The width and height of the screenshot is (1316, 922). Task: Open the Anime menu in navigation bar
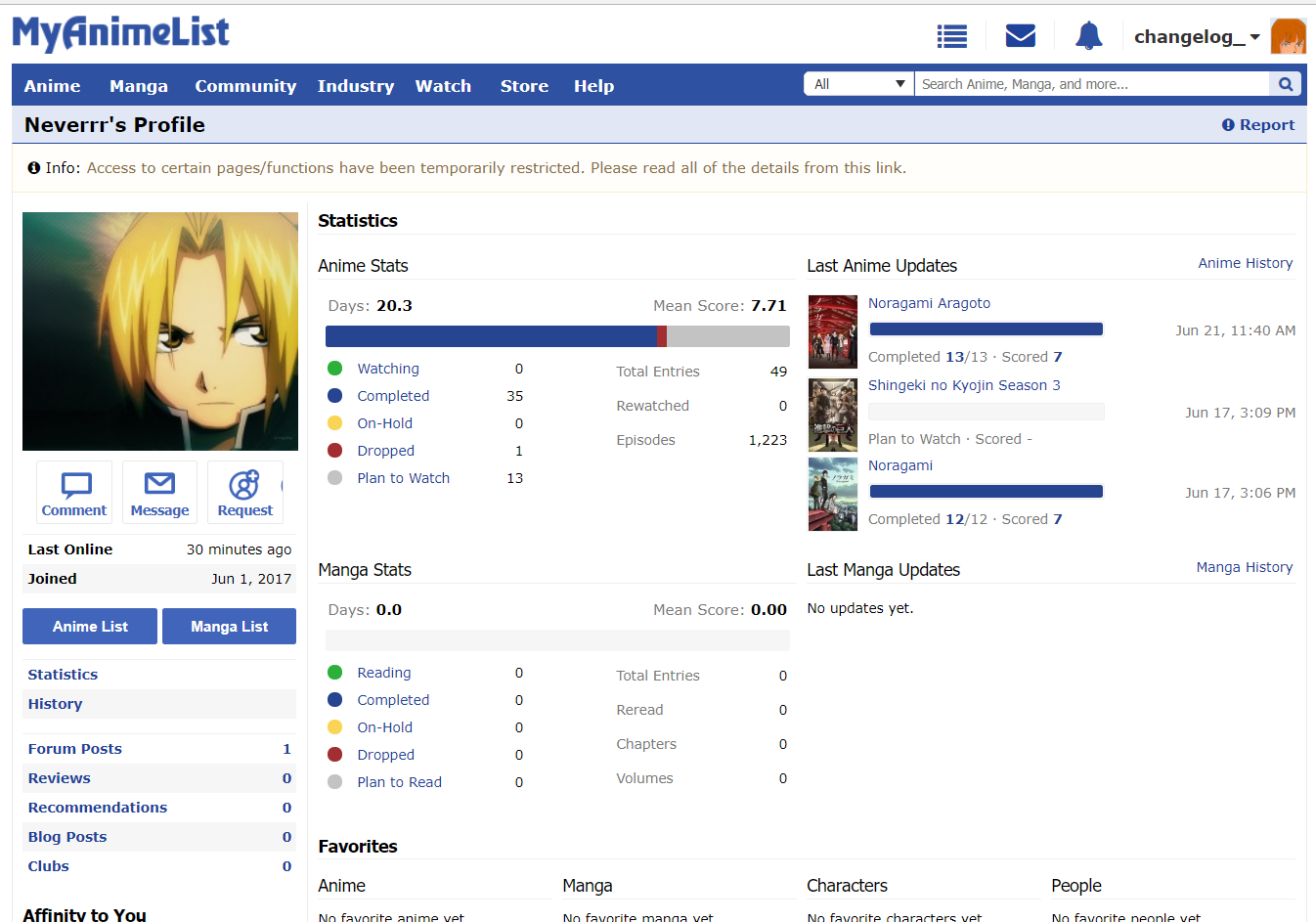pyautogui.click(x=53, y=86)
